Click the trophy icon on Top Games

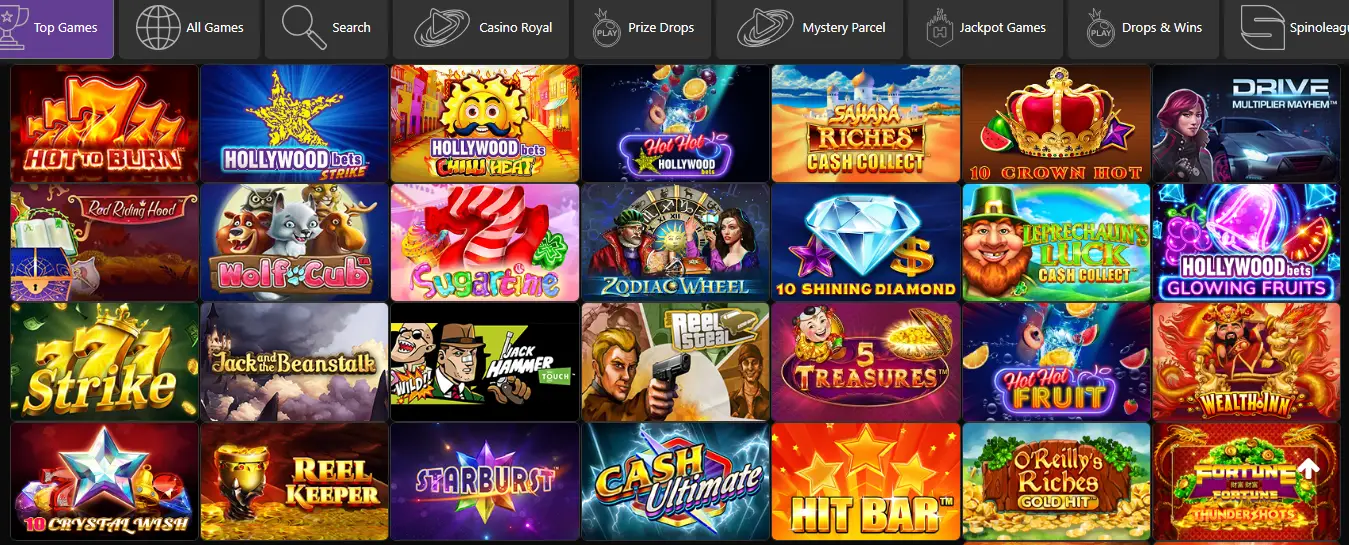tap(14, 27)
